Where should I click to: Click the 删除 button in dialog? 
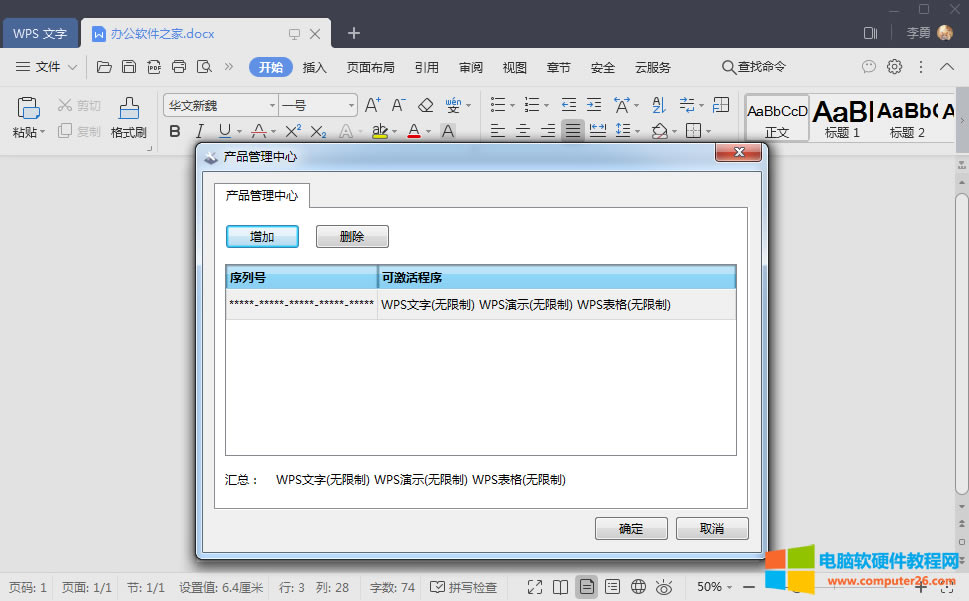click(x=352, y=237)
